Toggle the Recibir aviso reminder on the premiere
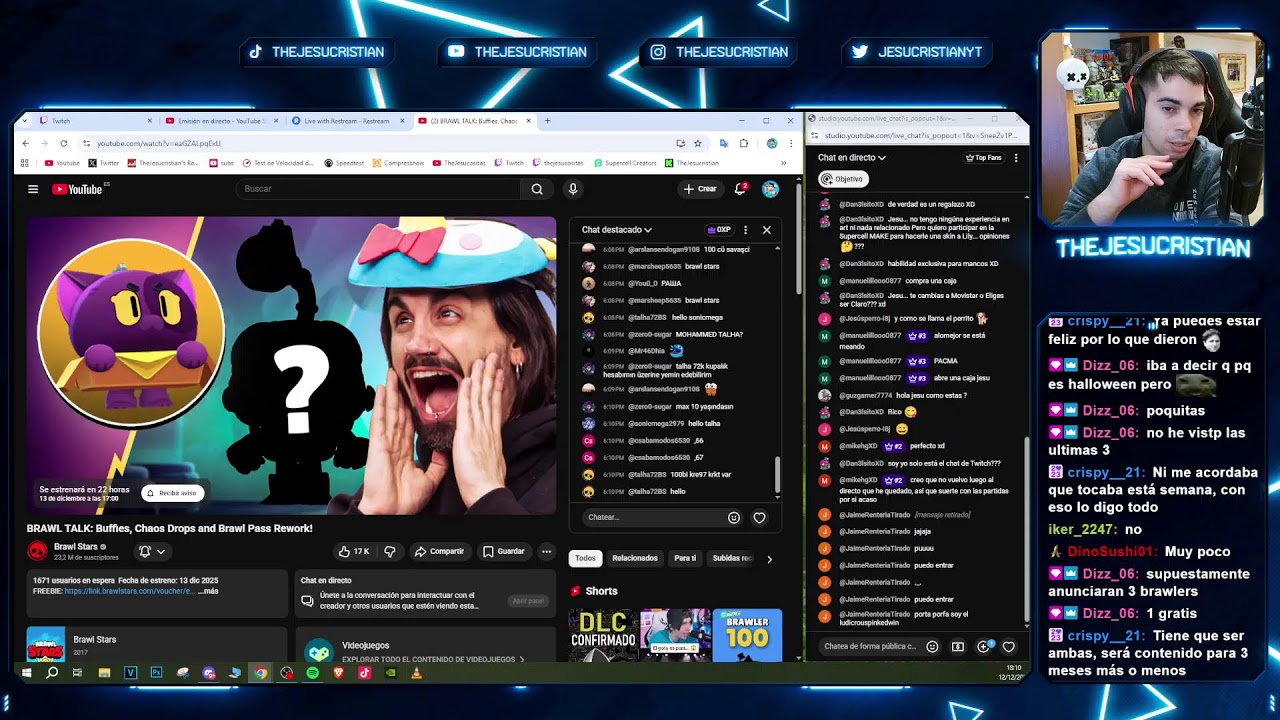The width and height of the screenshot is (1280, 720). 171,493
